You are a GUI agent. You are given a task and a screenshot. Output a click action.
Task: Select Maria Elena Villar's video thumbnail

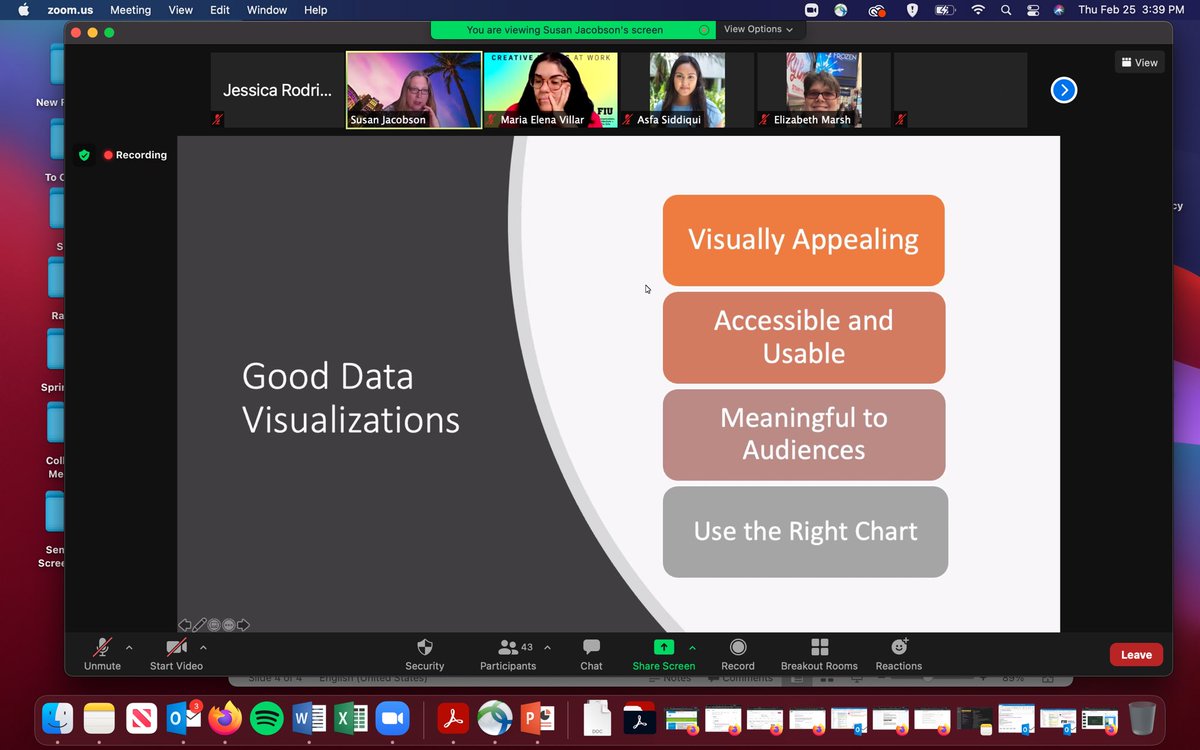coord(550,90)
